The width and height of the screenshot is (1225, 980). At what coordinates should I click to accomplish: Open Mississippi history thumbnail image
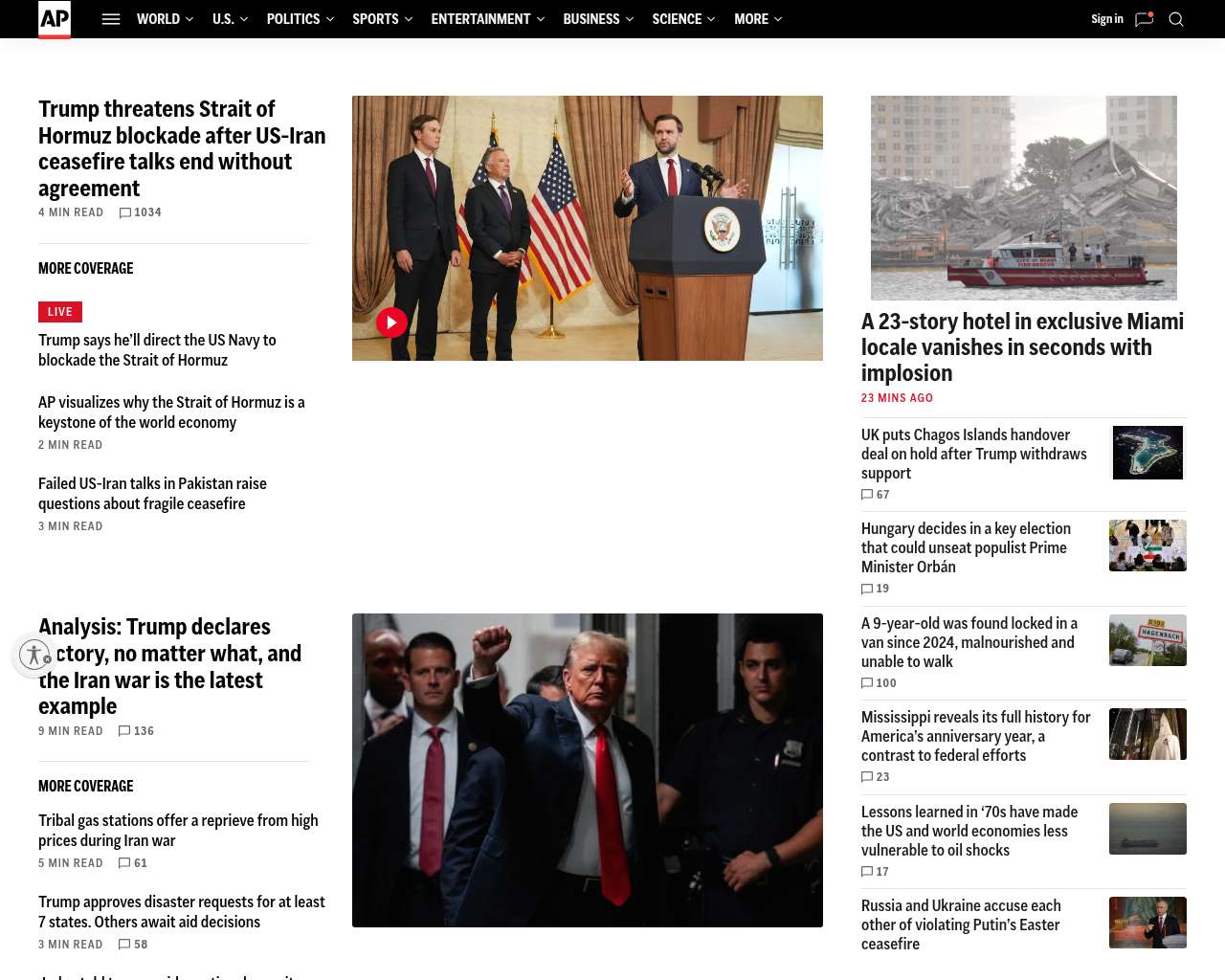(1147, 734)
